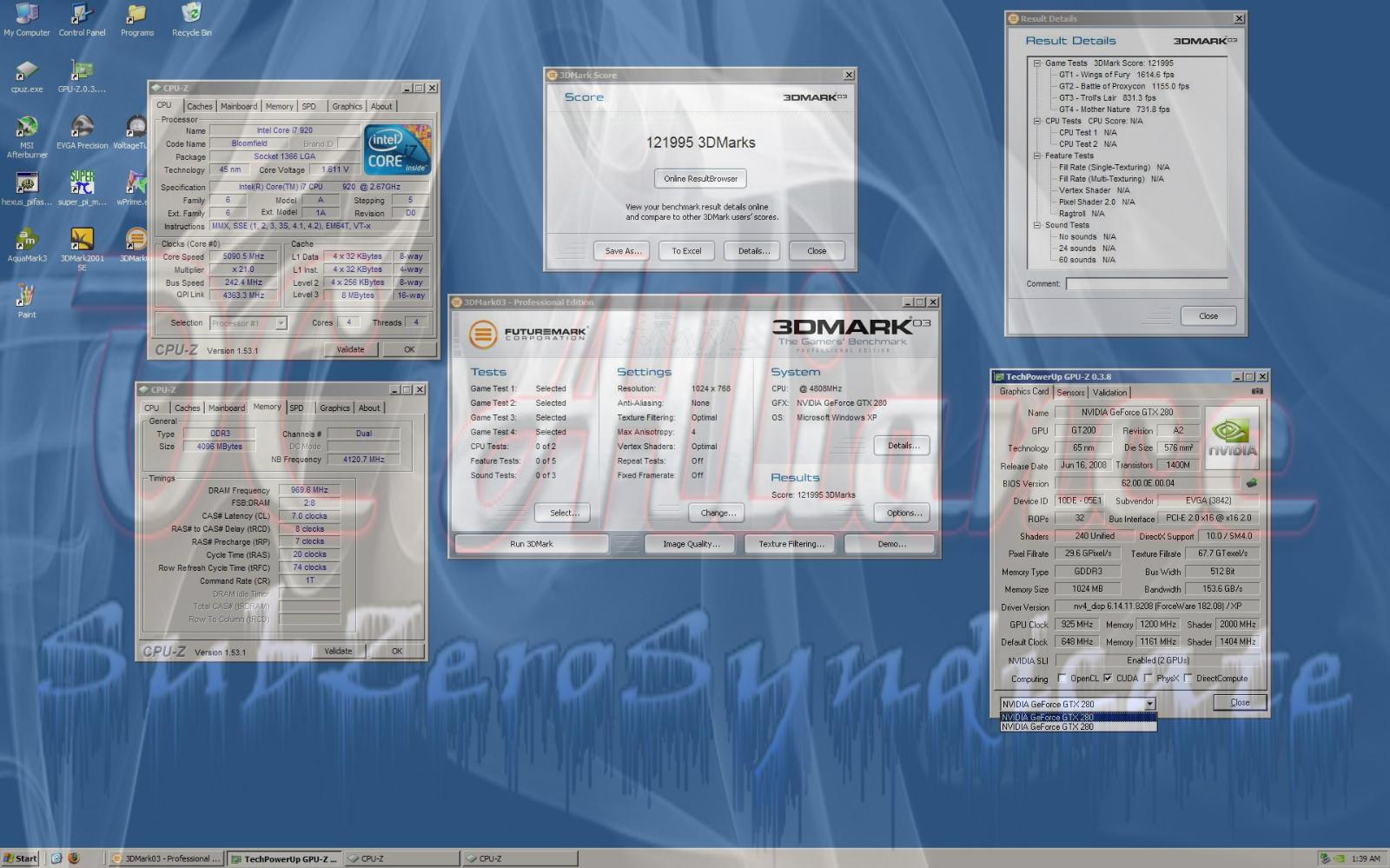1390x868 pixels.
Task: Switch to Mainboard tab in top CPU-Z window
Action: click(x=238, y=106)
